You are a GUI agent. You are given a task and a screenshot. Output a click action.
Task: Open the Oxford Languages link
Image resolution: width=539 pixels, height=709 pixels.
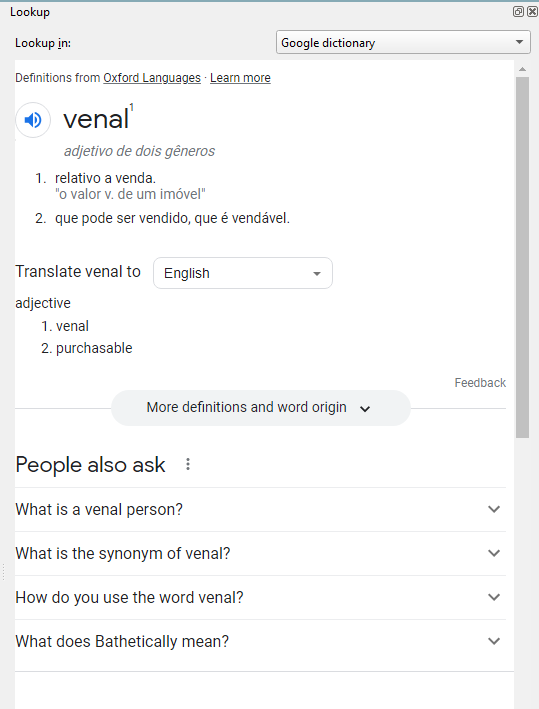point(152,78)
